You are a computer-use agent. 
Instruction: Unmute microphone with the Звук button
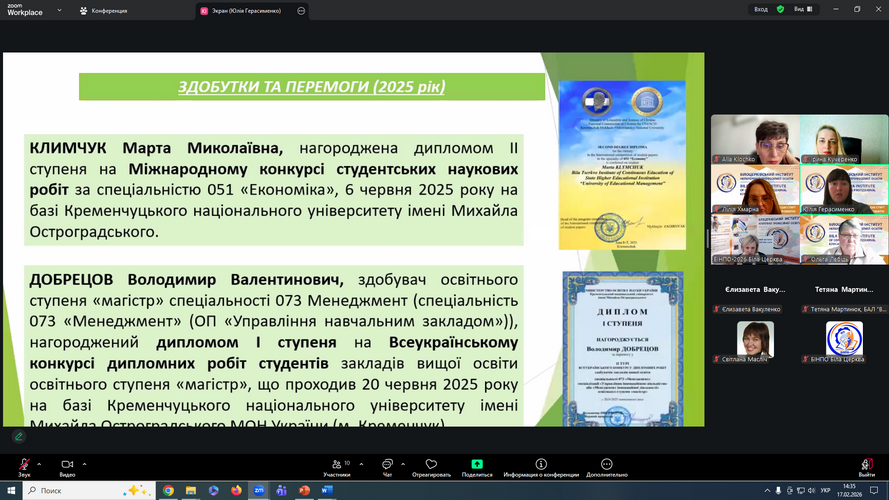click(23, 466)
